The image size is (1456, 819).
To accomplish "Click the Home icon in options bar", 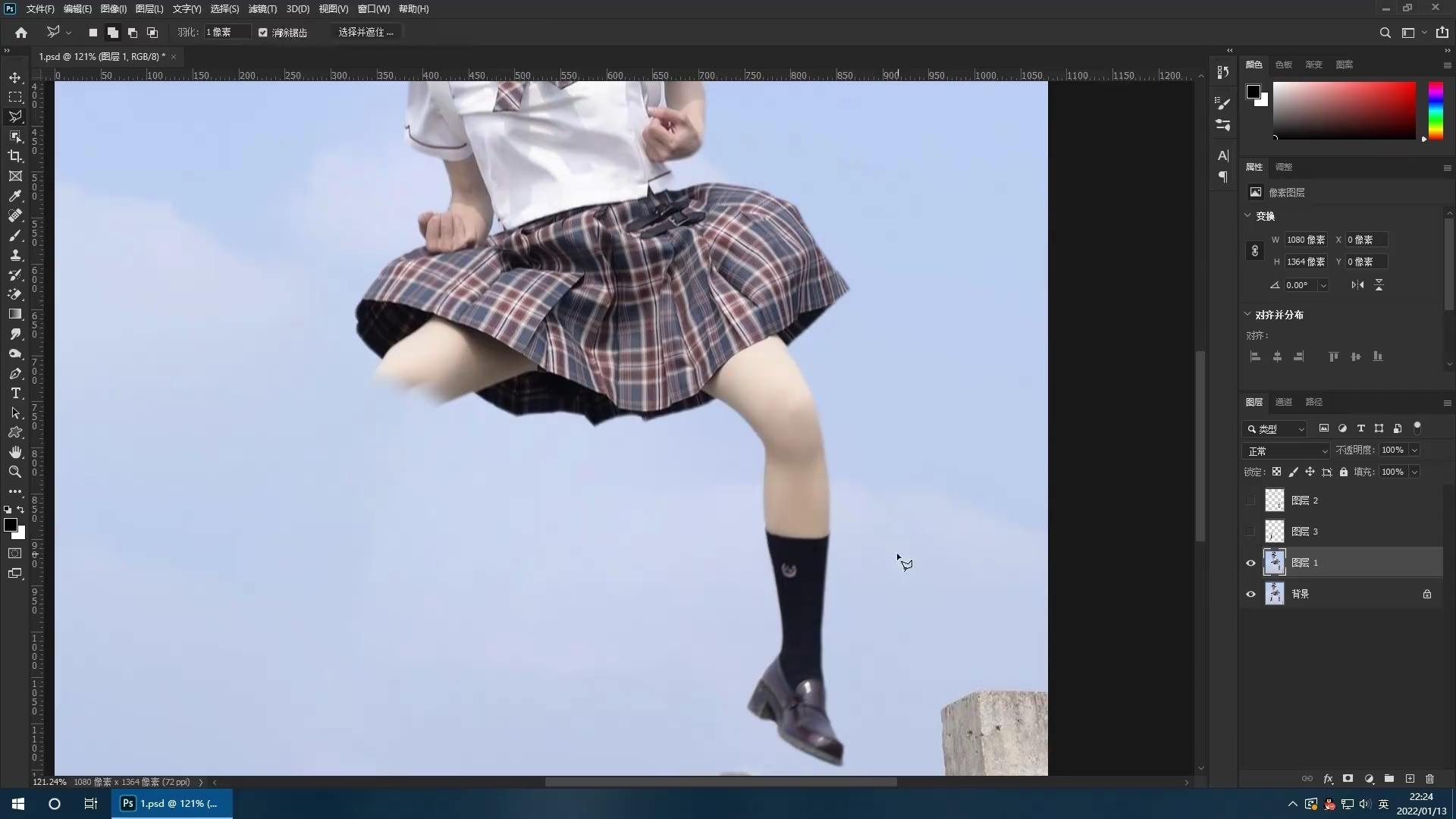I will click(21, 33).
